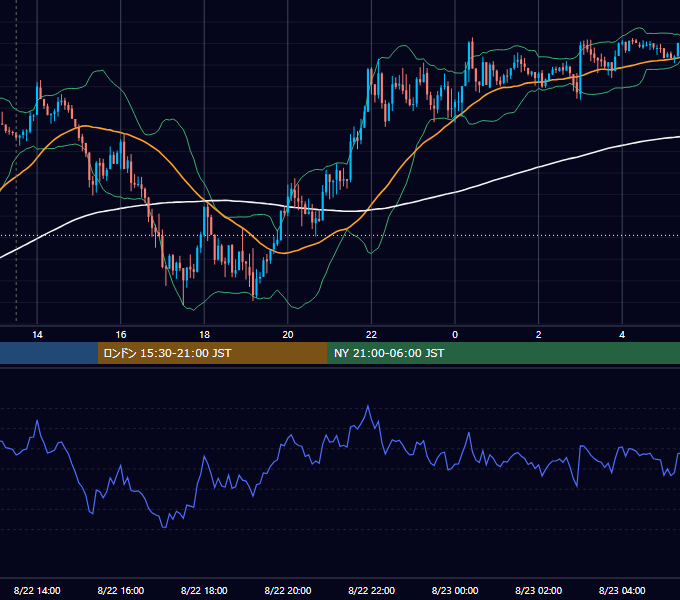Image resolution: width=680 pixels, height=600 pixels.
Task: Click the 8/22 14:00 date label
Action: [x=37, y=590]
